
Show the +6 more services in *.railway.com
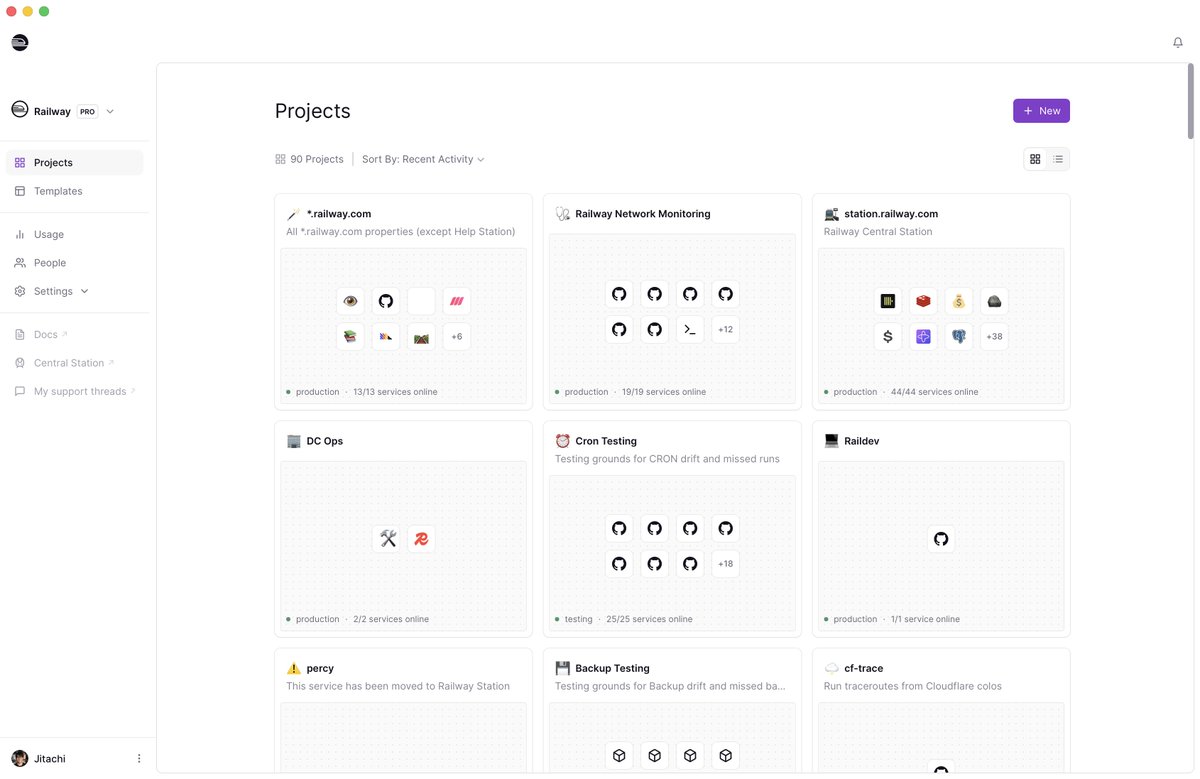pyautogui.click(x=456, y=337)
